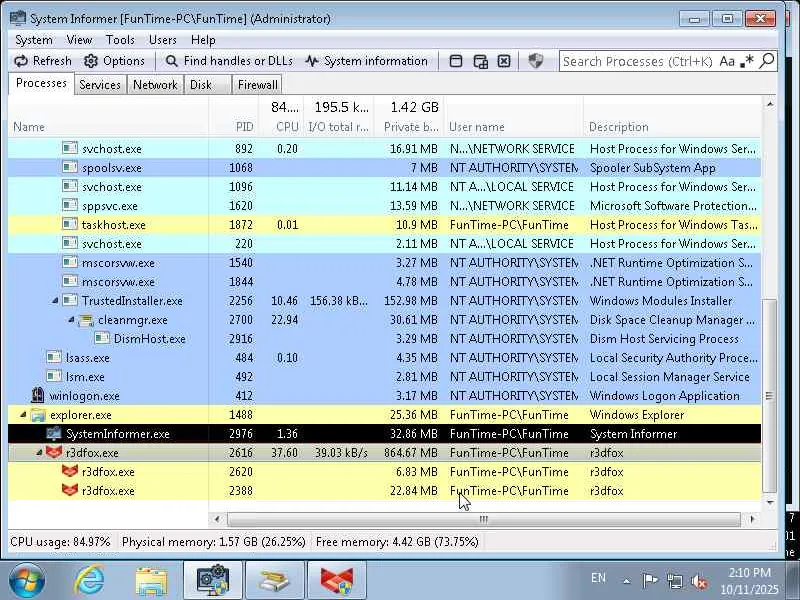800x600 pixels.
Task: Click the horizontal scrollbar right arrow
Action: [752, 519]
